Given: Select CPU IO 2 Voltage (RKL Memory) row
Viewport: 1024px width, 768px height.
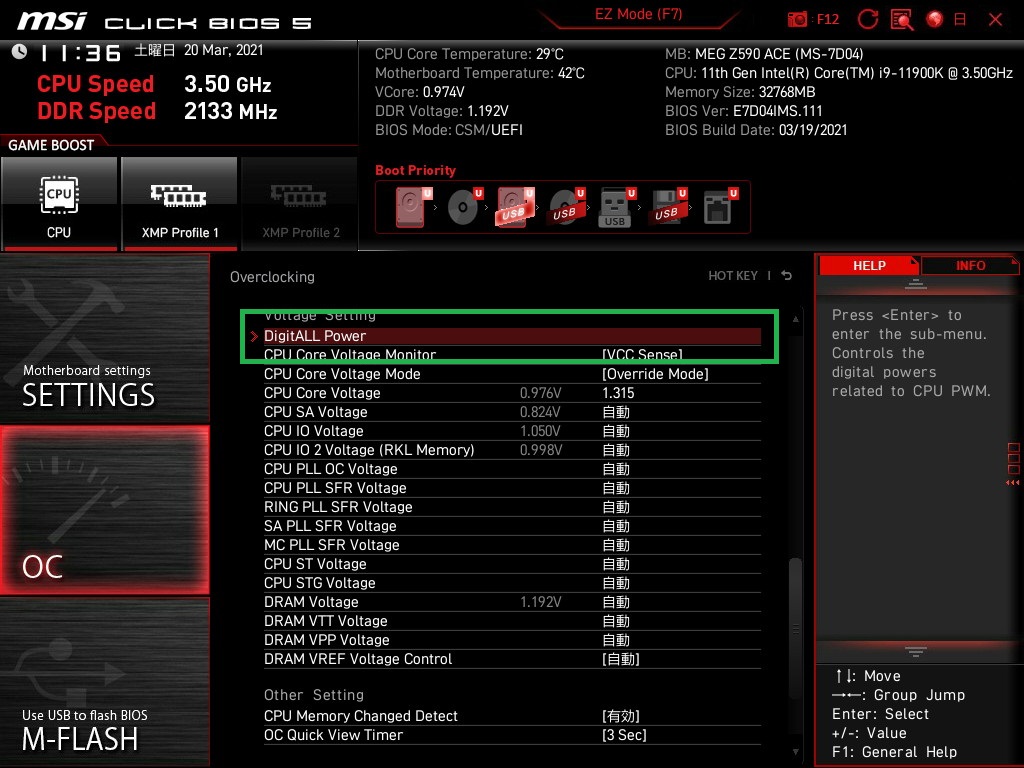Looking at the screenshot, I should pyautogui.click(x=512, y=449).
